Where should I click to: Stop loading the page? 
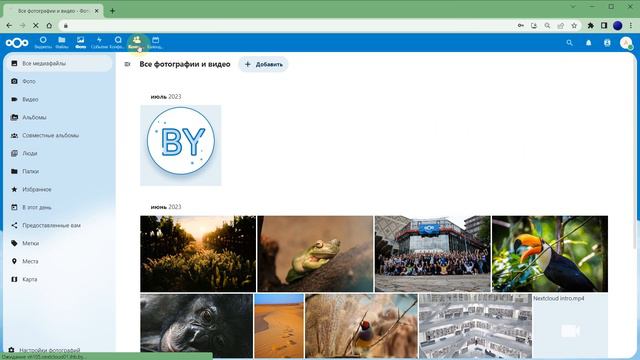tap(36, 25)
